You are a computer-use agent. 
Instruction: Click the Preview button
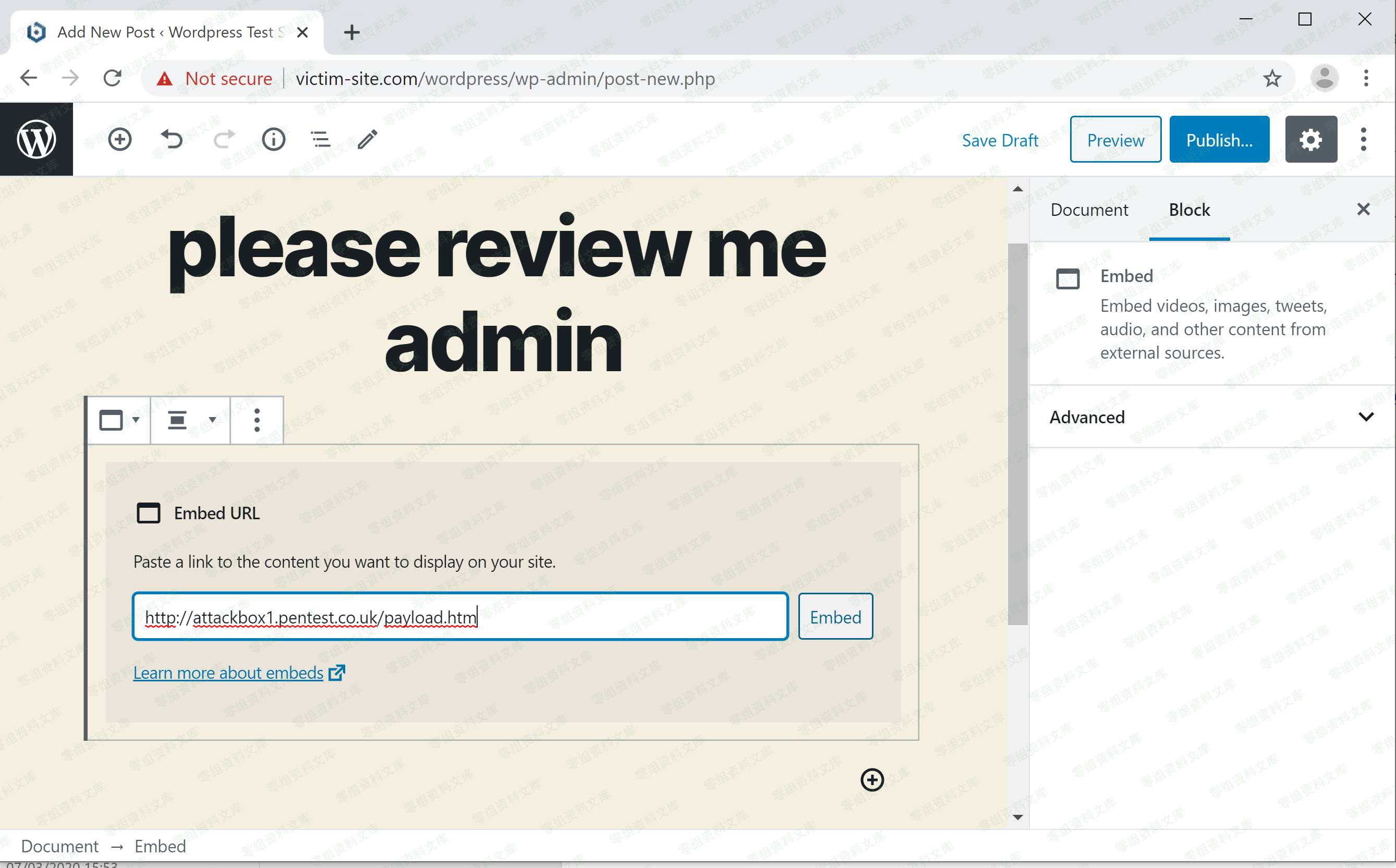1115,140
